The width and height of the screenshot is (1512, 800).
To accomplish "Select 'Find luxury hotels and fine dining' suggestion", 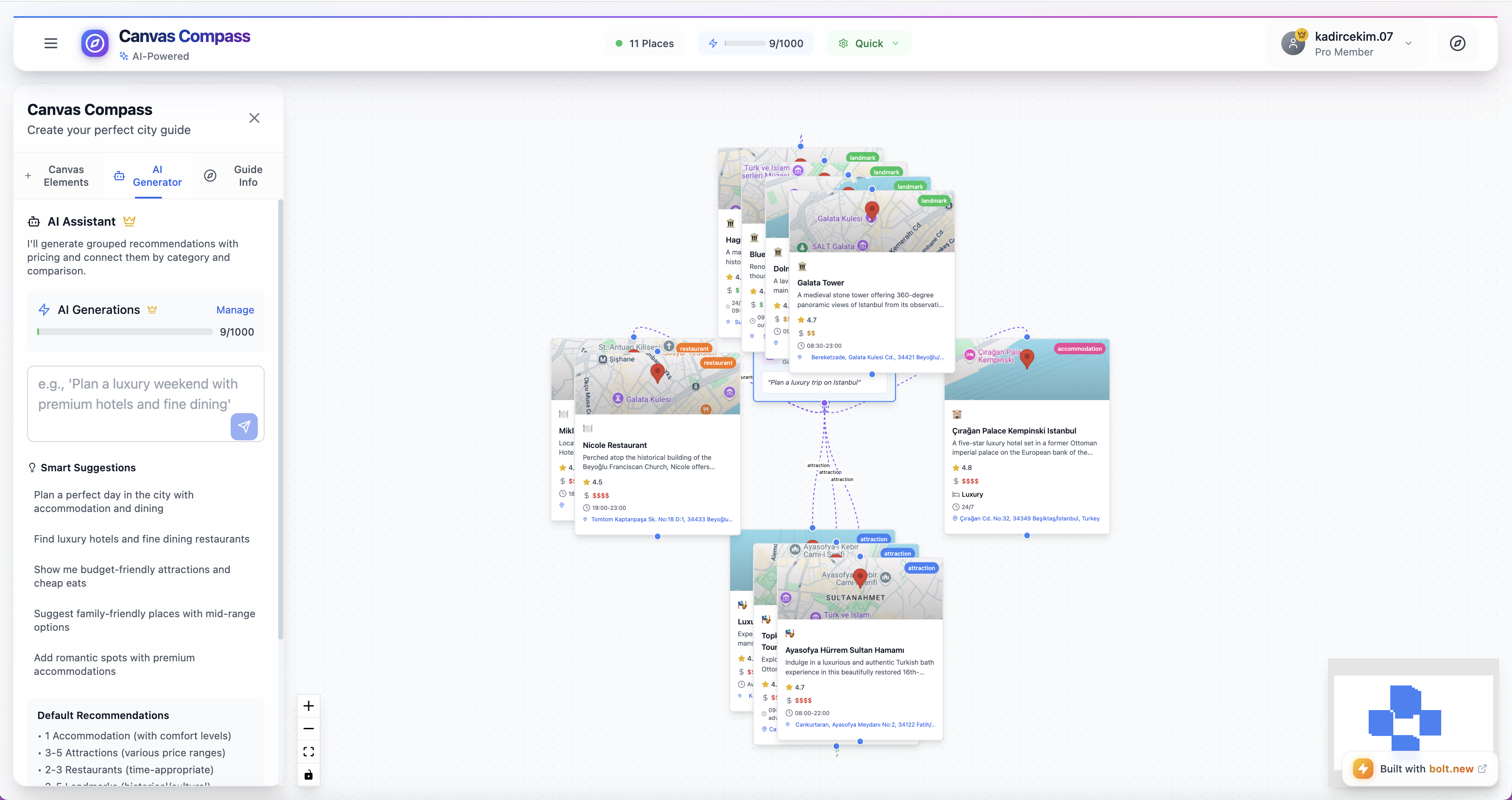I will [x=142, y=539].
